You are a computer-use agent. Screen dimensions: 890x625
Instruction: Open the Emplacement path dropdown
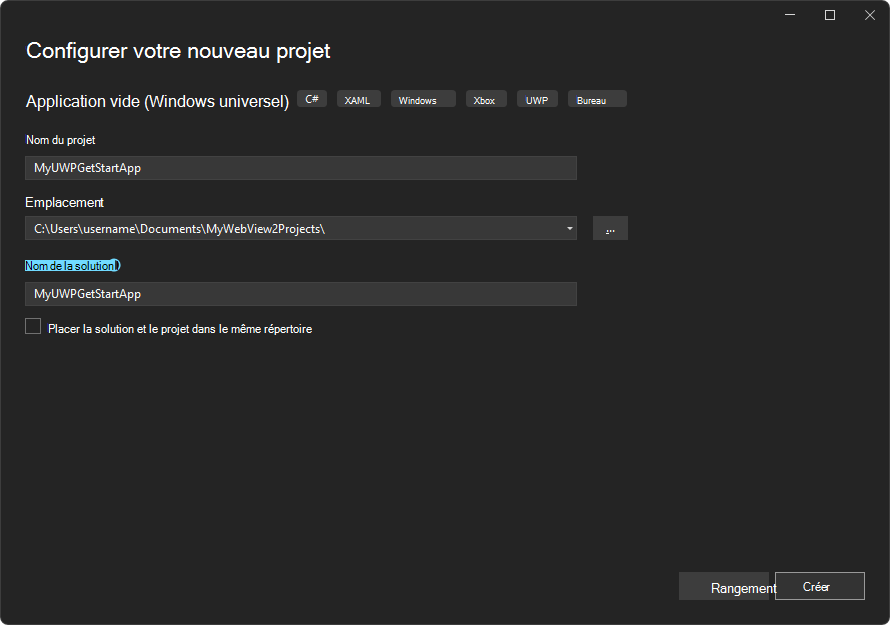coord(568,228)
